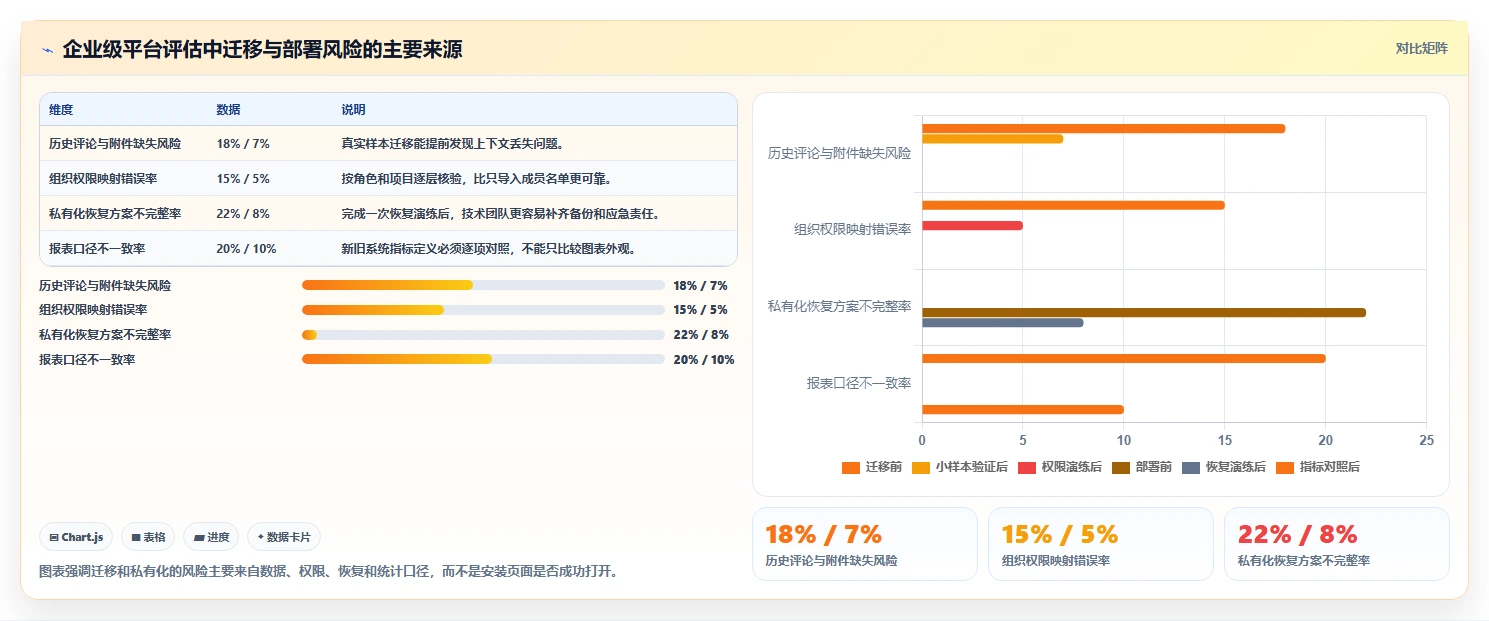Click the dashboard title 企业级平台评估

262,49
